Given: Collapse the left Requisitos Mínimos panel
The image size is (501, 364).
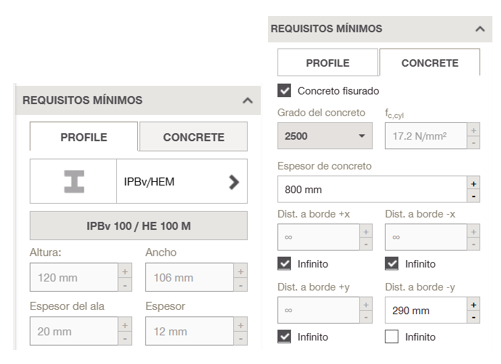Looking at the screenshot, I should coord(248,100).
